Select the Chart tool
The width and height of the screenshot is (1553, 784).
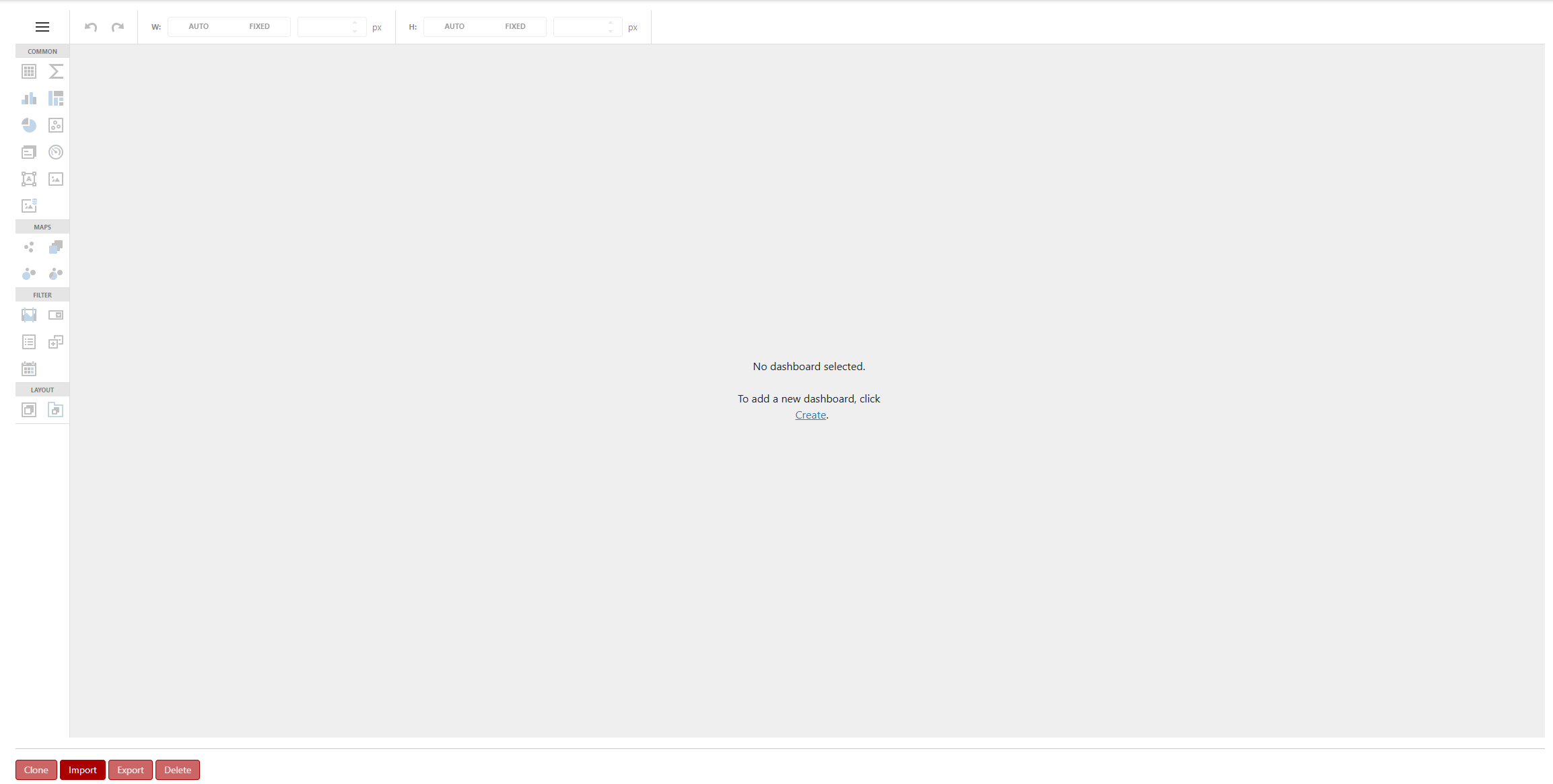pyautogui.click(x=29, y=98)
